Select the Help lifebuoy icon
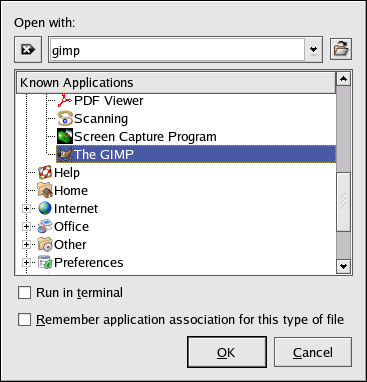 pyautogui.click(x=45, y=172)
